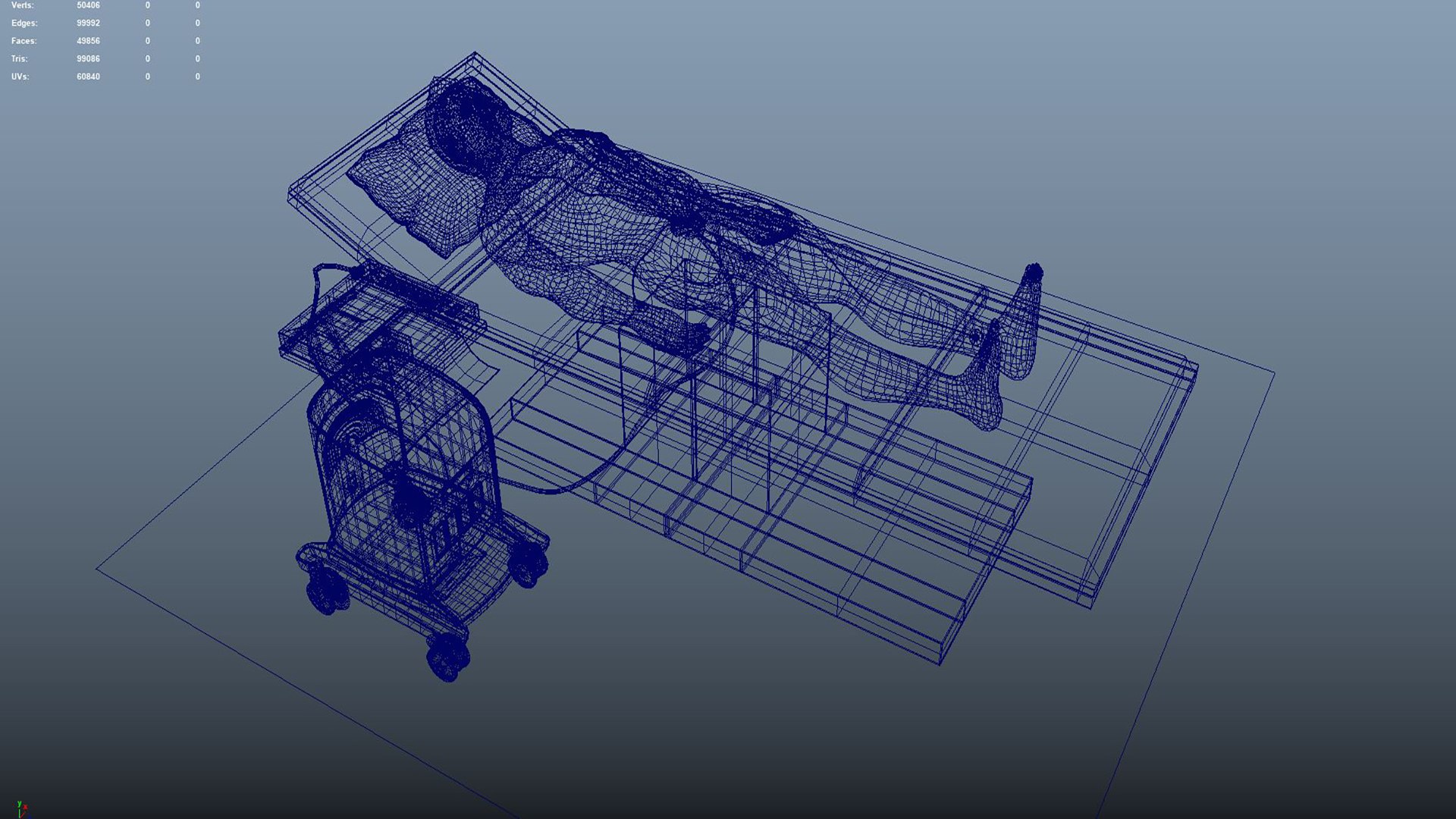Image resolution: width=1456 pixels, height=819 pixels.
Task: Click the cart's front caster wheel
Action: [x=447, y=657]
